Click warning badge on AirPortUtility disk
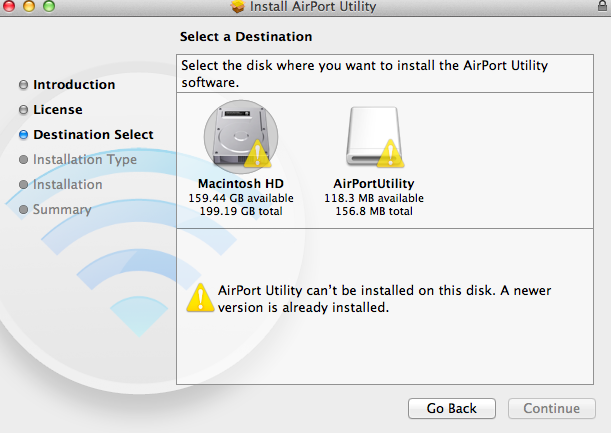The width and height of the screenshot is (611, 433). 392,153
